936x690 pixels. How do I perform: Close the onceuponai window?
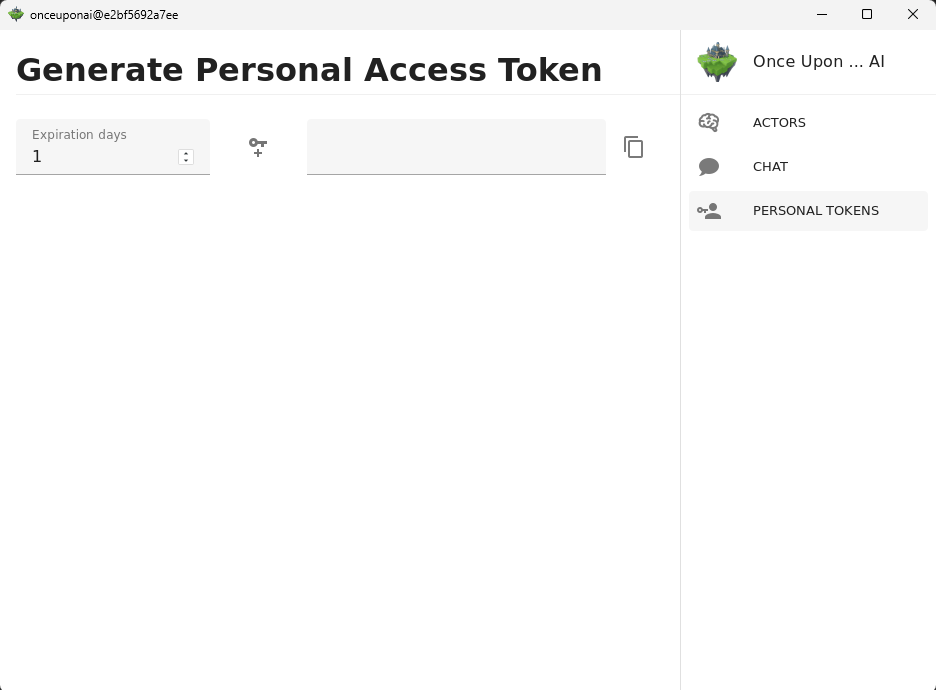(913, 14)
